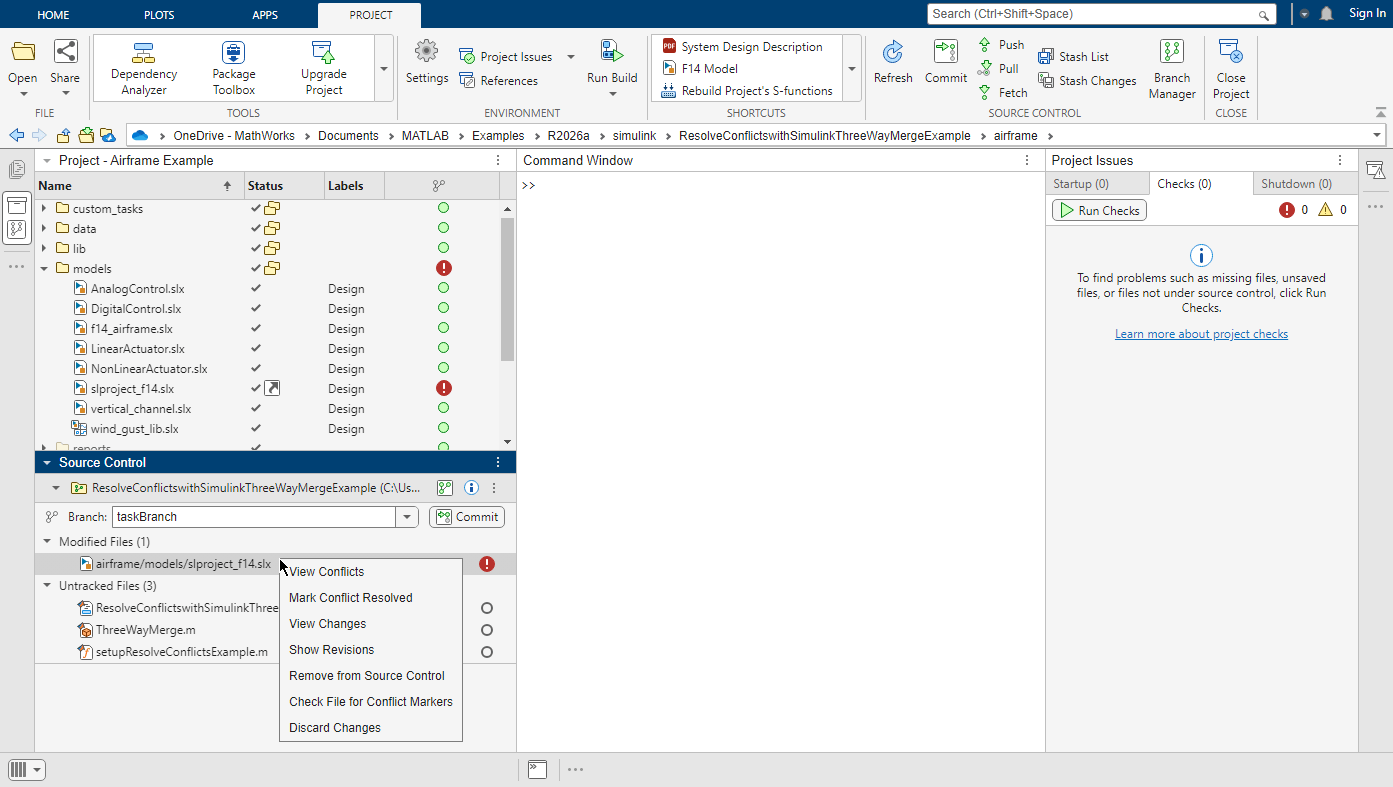This screenshot has width=1393, height=787.
Task: Open the Branch Manager
Action: (x=1172, y=70)
